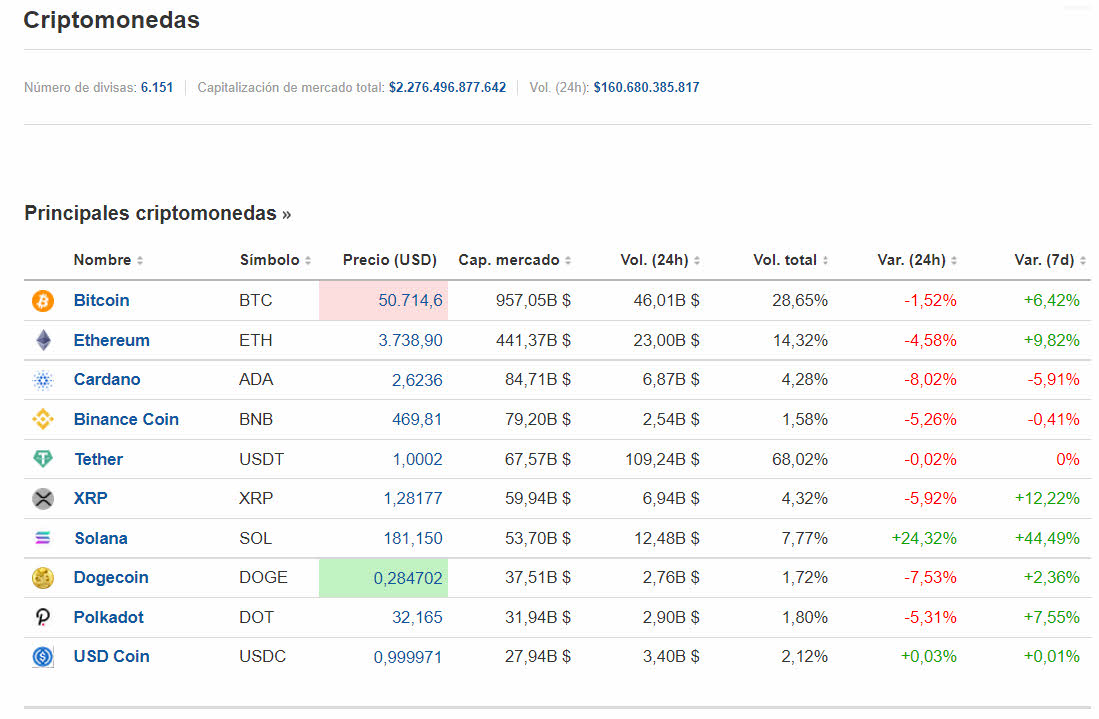Click the Binance Coin logo icon

pos(43,420)
